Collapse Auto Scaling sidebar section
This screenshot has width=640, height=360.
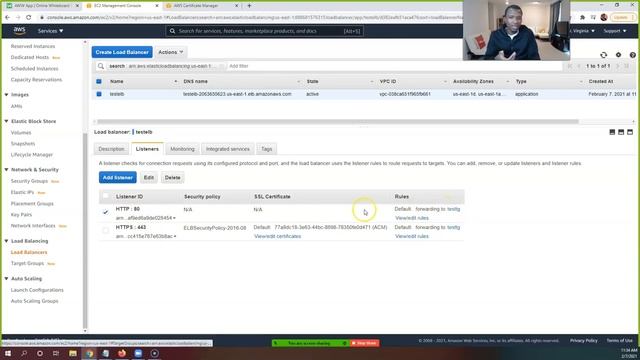coord(7,279)
